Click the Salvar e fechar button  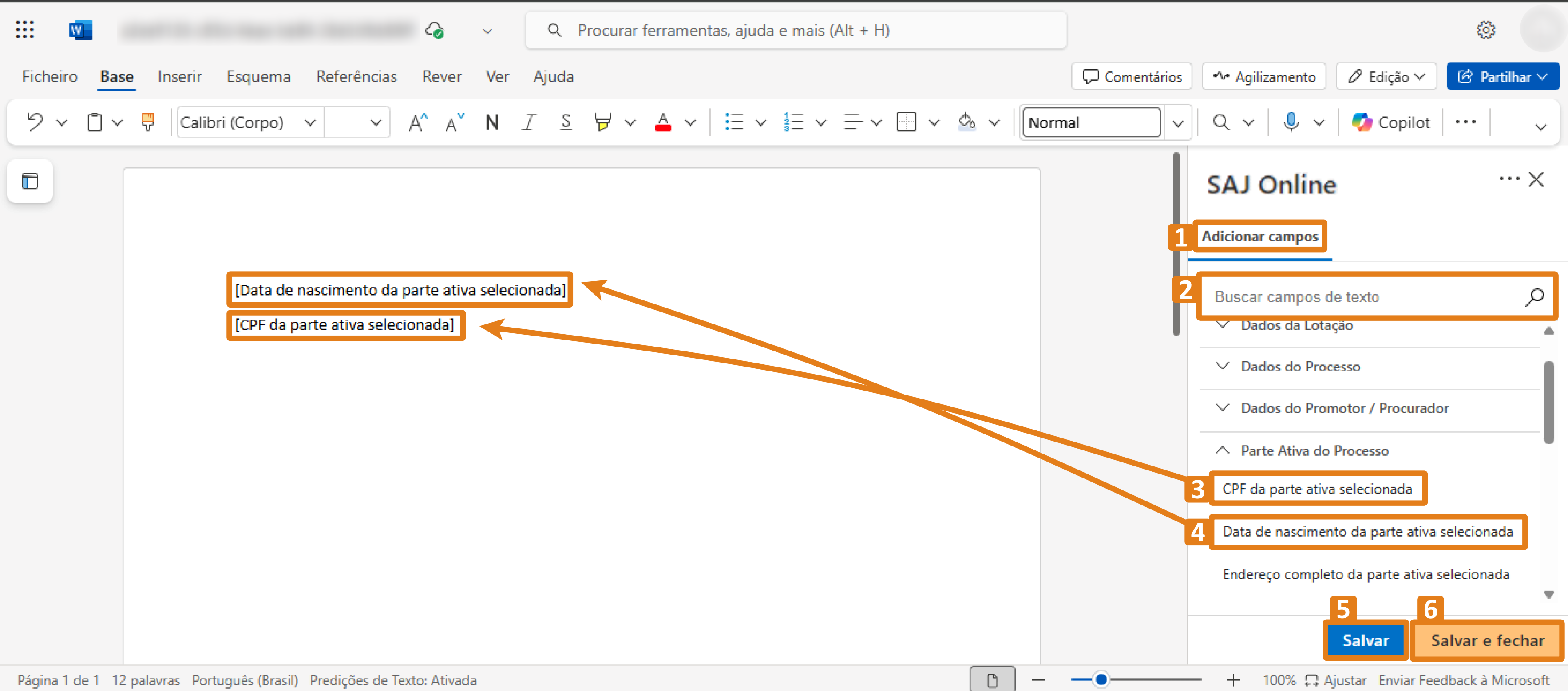click(1486, 640)
